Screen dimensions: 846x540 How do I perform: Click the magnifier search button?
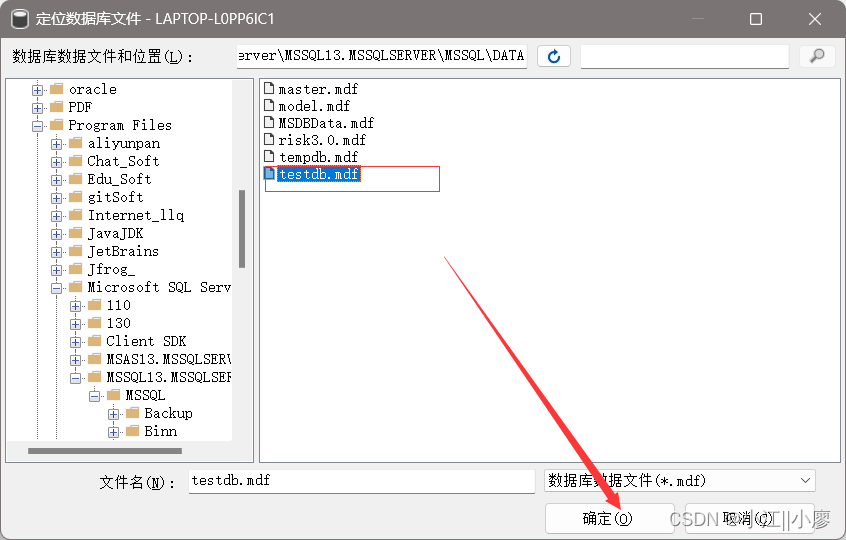[817, 56]
